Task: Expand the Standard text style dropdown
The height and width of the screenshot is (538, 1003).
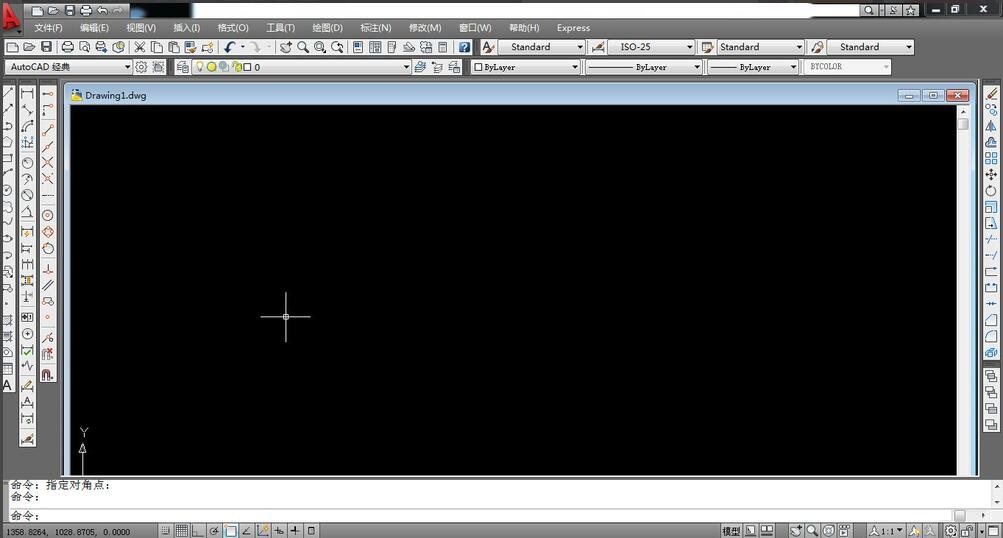Action: click(x=580, y=47)
